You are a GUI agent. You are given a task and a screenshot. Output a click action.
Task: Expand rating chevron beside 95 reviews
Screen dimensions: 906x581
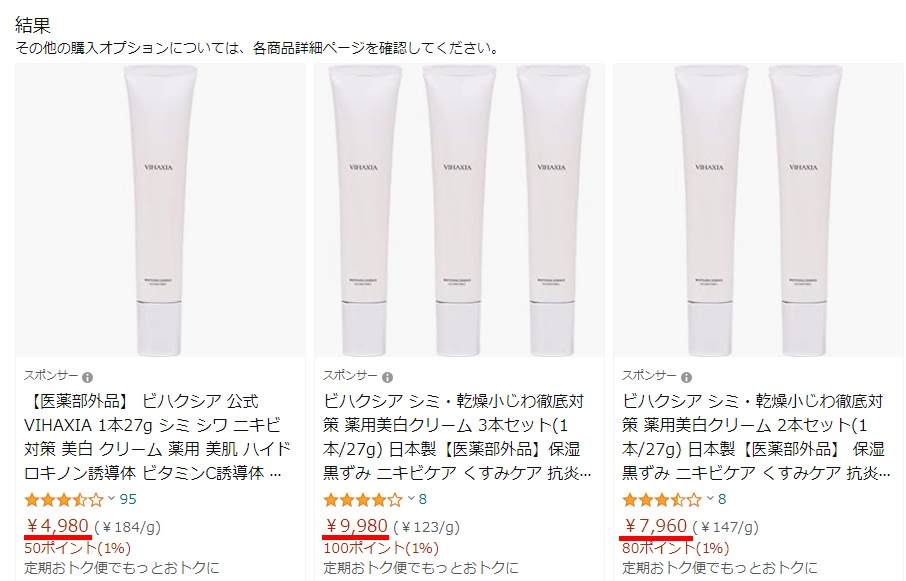click(x=112, y=498)
